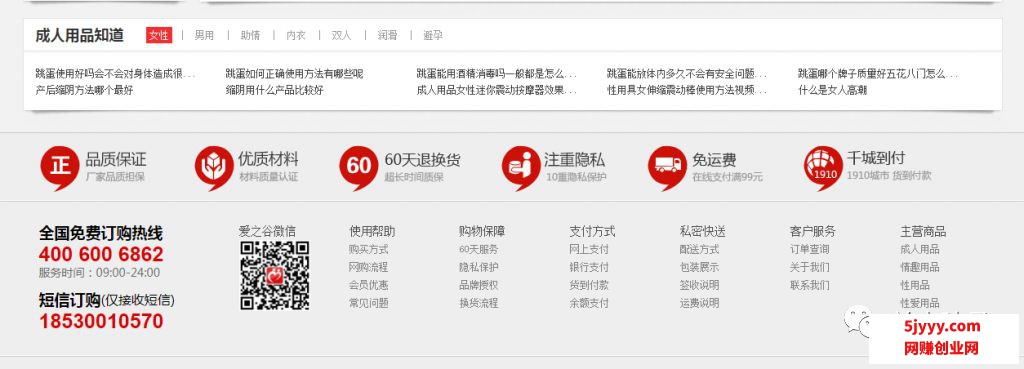Switch to the 男用 tab
Viewport: 1024px width, 369px height.
pyautogui.click(x=204, y=35)
